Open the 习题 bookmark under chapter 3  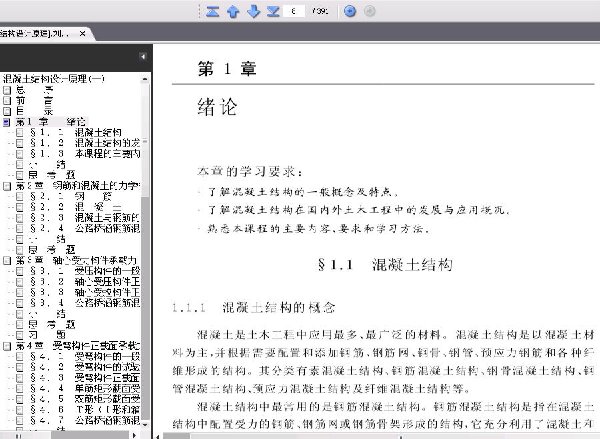[47, 335]
